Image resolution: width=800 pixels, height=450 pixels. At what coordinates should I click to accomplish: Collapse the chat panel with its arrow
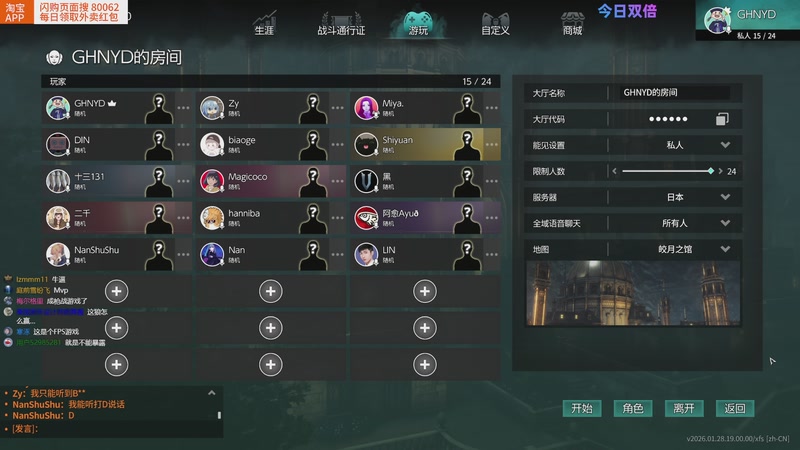pos(211,393)
